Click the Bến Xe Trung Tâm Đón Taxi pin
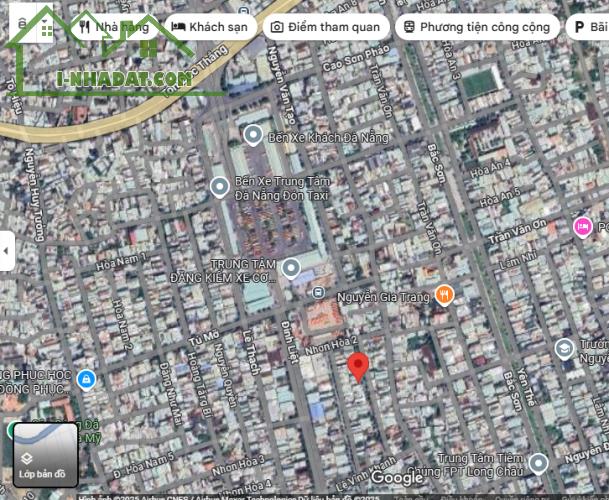609x500 pixels. [x=219, y=188]
